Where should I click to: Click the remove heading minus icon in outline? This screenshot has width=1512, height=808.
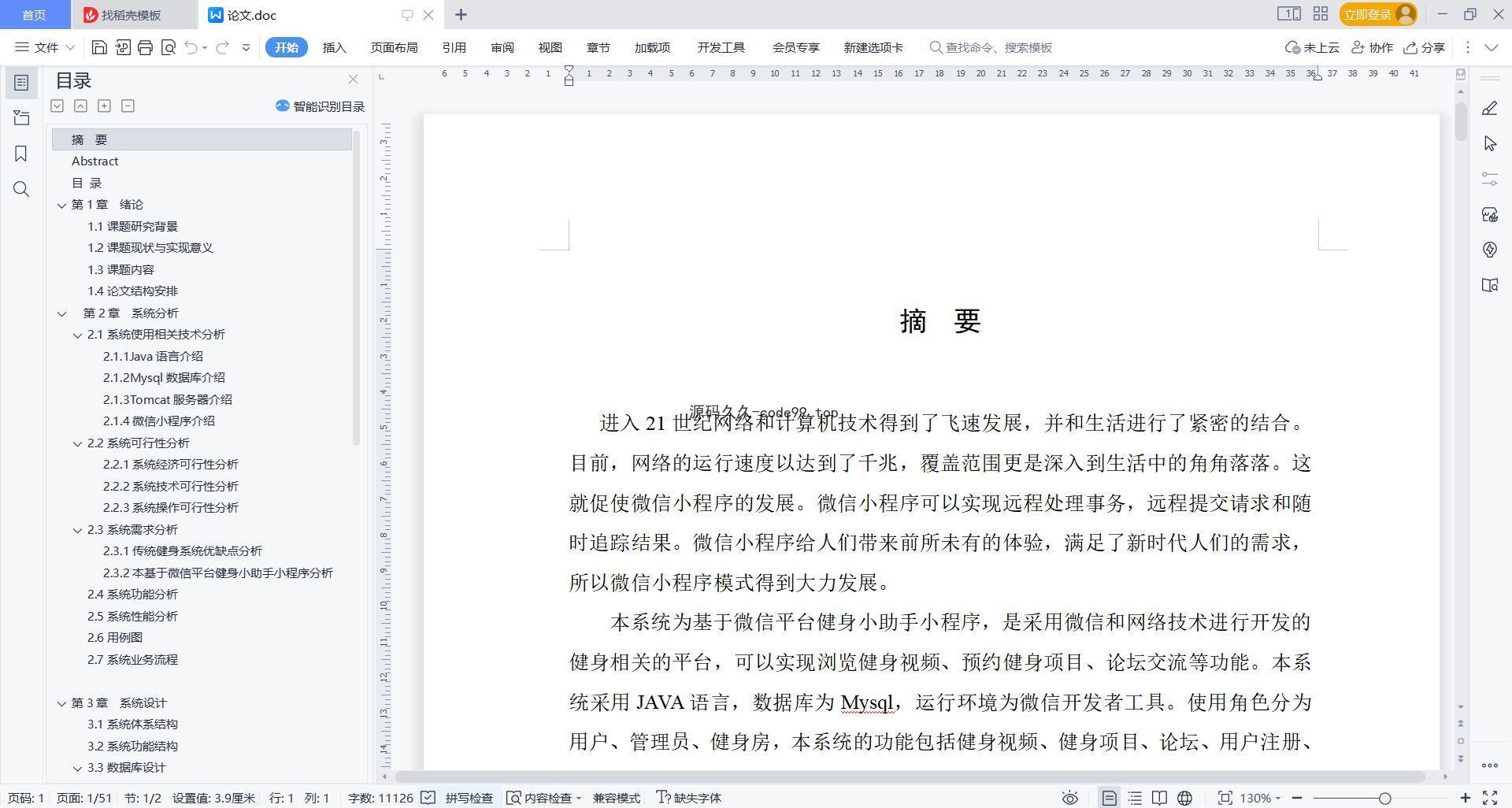pyautogui.click(x=128, y=106)
